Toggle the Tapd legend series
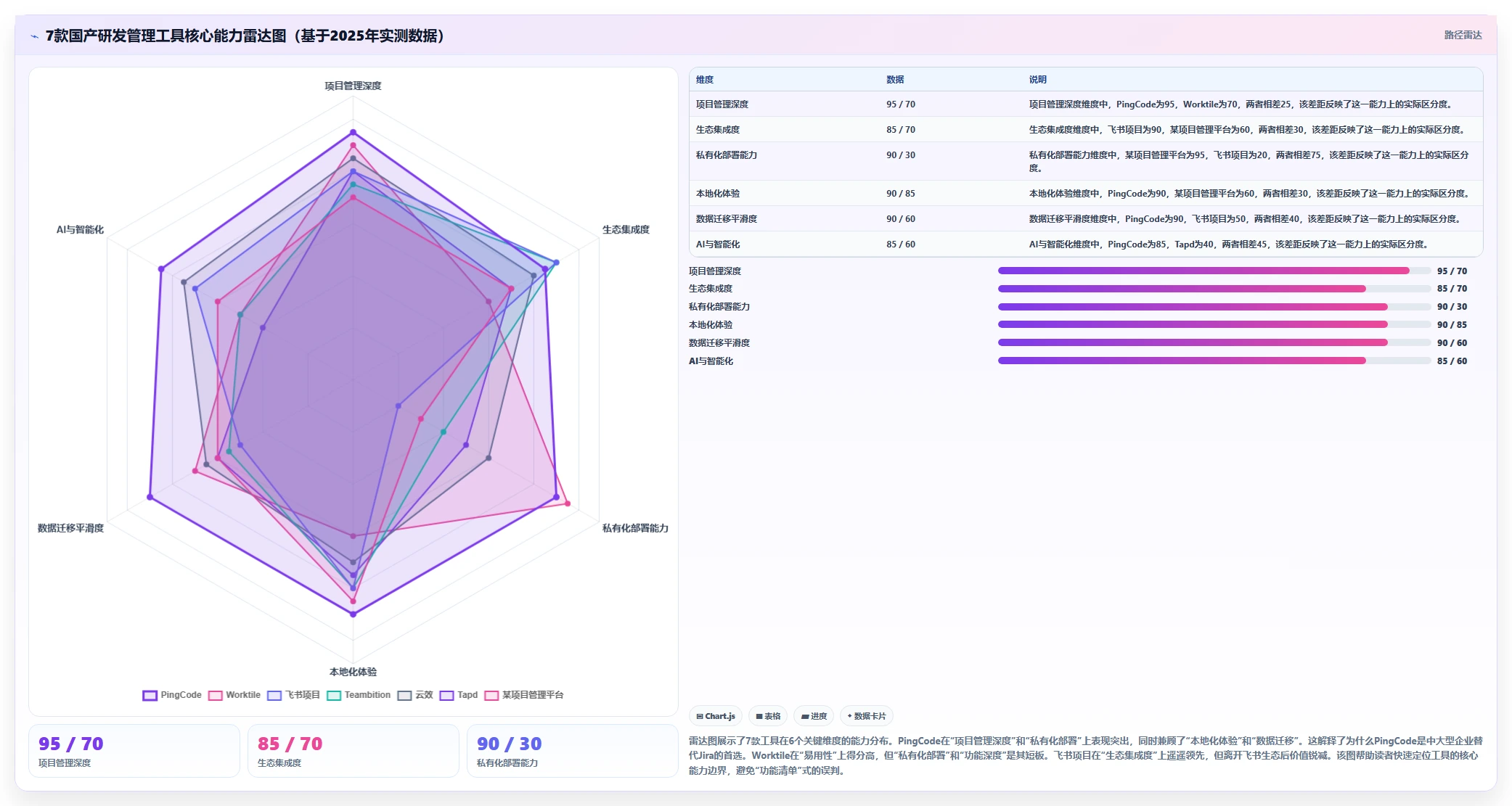The width and height of the screenshot is (1512, 806). 459,695
